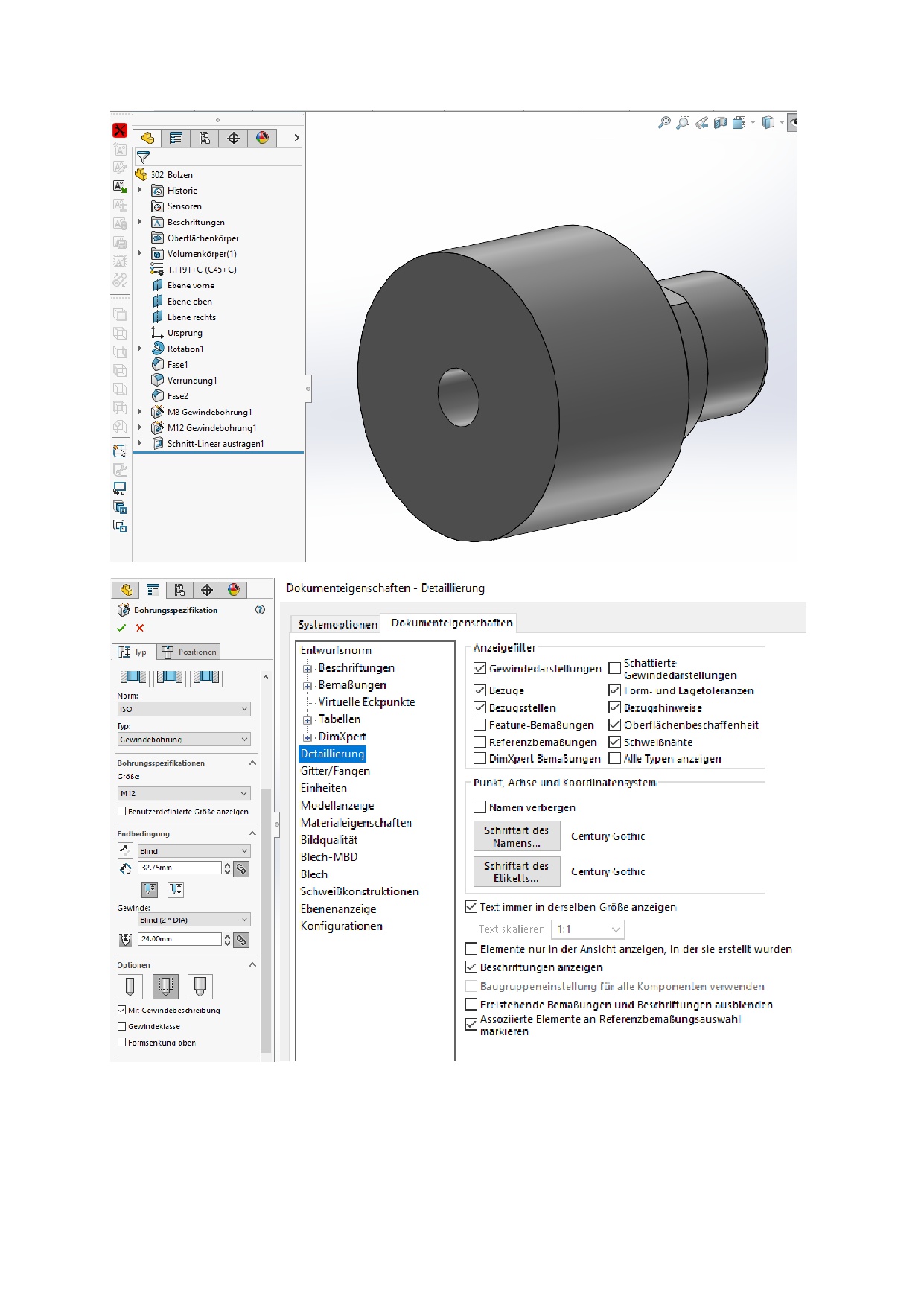Expand the M8 Gewindebohrung1 feature

140,412
